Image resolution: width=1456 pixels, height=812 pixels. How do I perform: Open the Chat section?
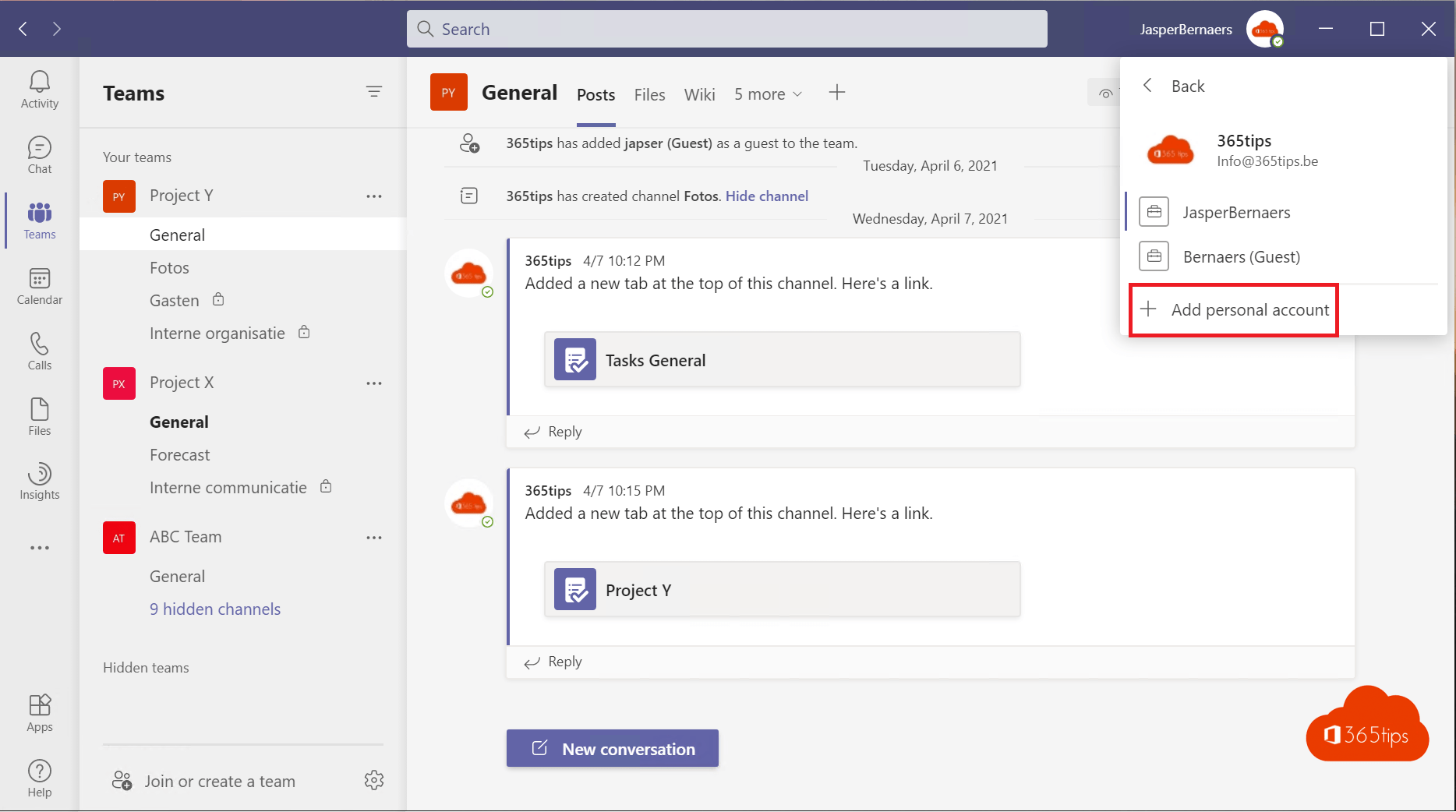39,154
